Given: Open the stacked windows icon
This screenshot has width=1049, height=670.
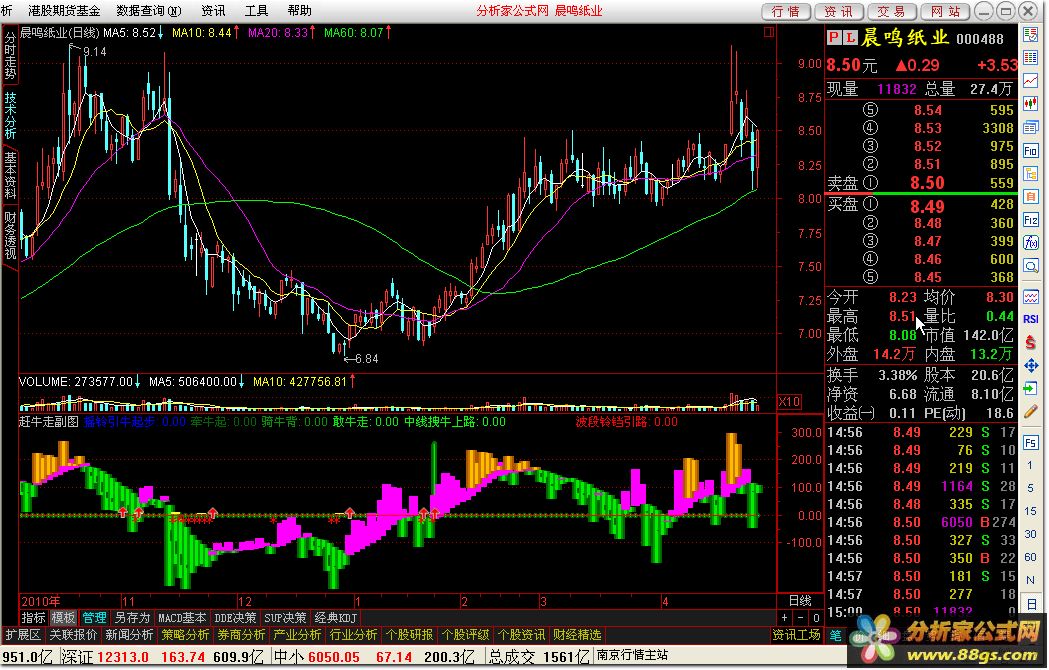Looking at the screenshot, I should point(1031,129).
